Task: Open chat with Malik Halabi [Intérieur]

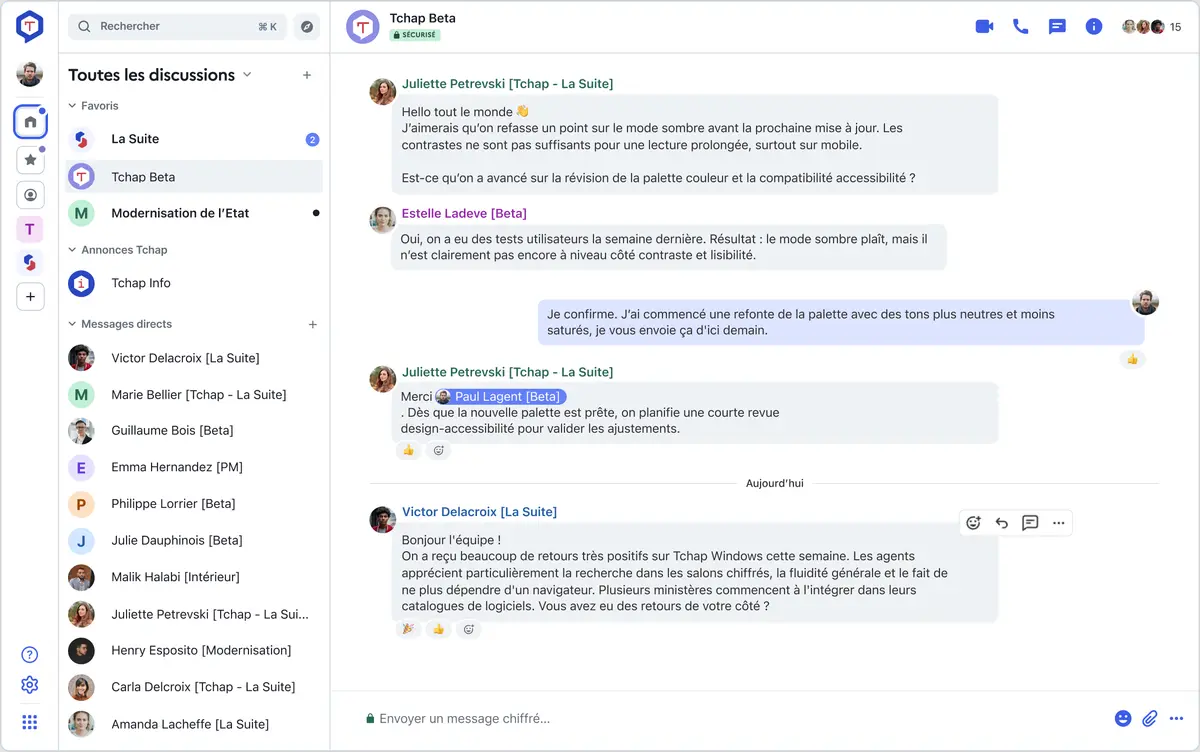Action: pyautogui.click(x=194, y=577)
